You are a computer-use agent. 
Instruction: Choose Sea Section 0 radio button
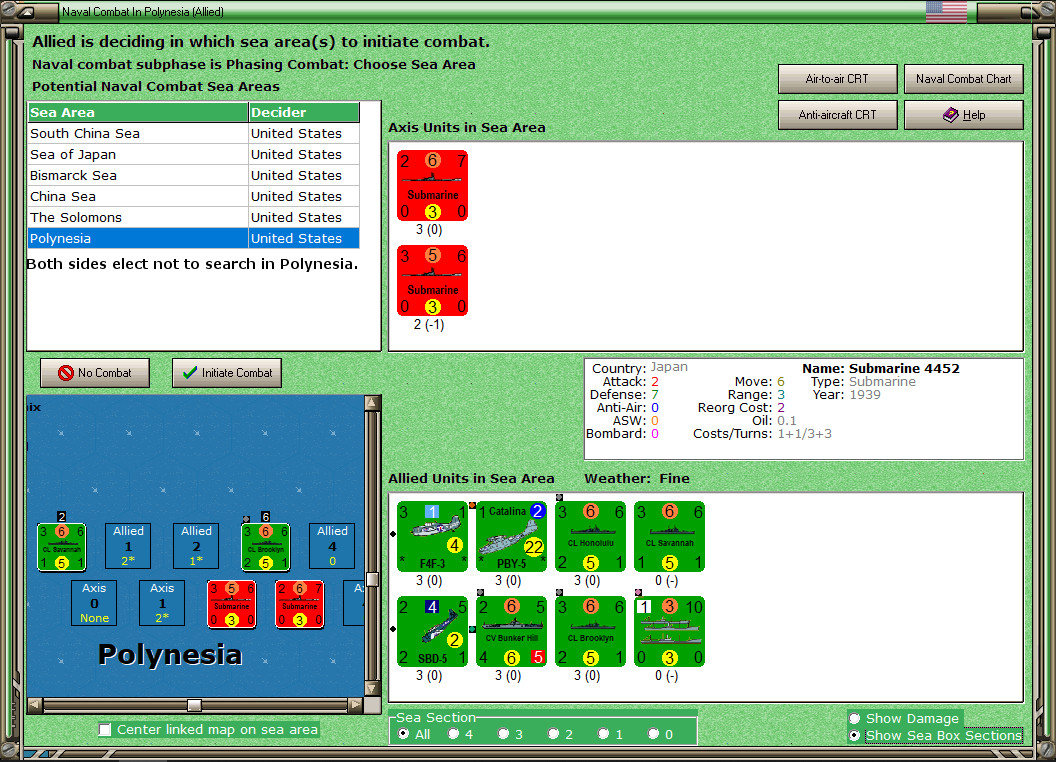pos(653,734)
